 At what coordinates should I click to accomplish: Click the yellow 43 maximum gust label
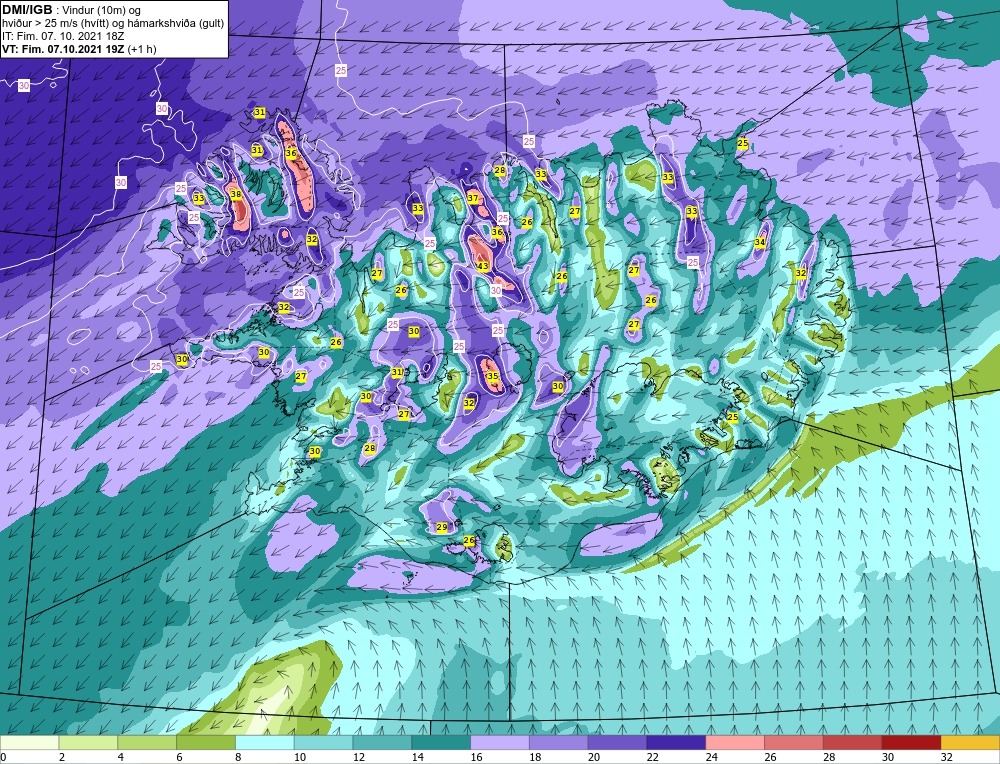(x=483, y=267)
